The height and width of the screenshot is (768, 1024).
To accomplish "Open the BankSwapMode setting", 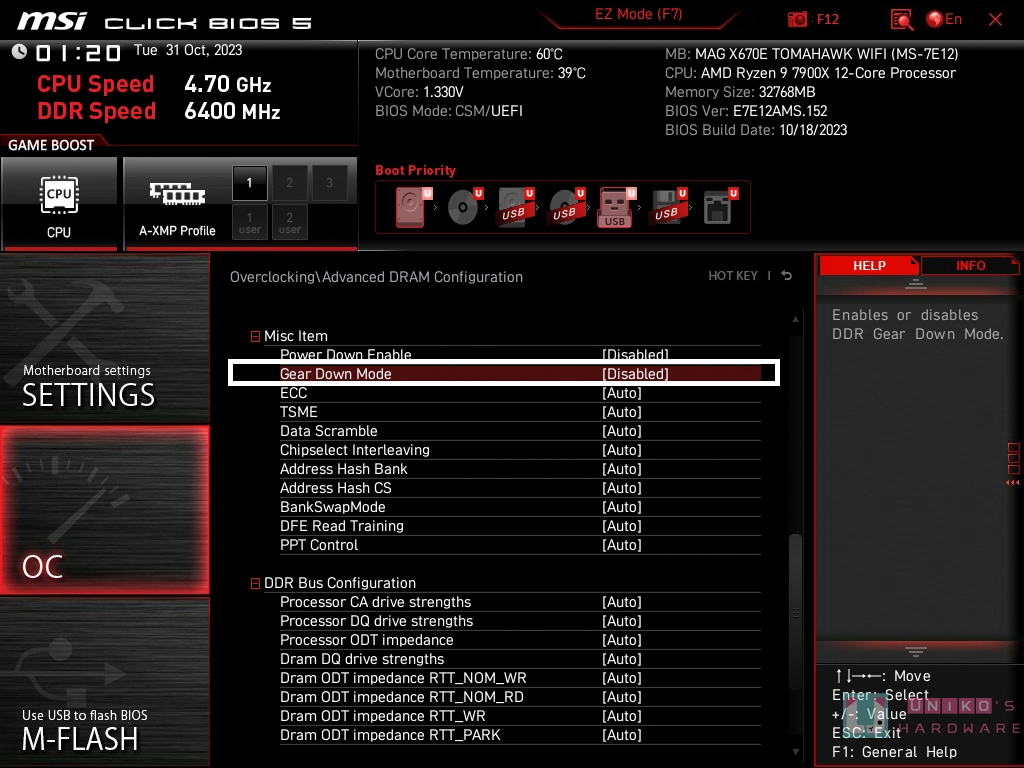I will click(x=520, y=506).
